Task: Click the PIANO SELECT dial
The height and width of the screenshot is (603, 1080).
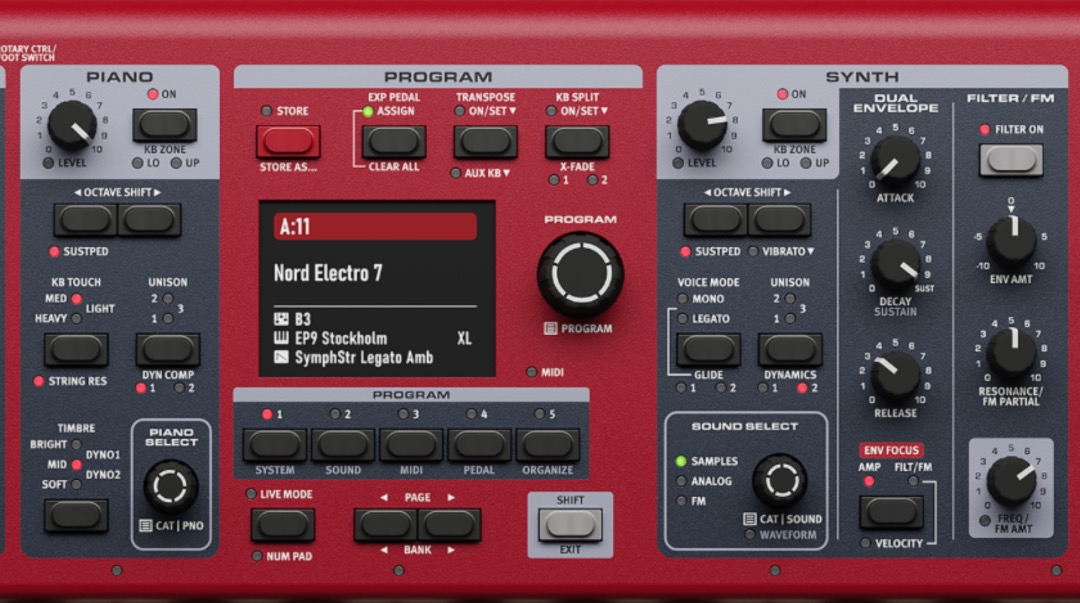Action: click(171, 487)
